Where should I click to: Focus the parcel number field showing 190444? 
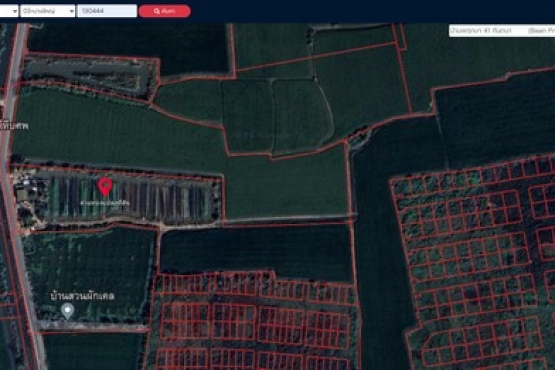click(107, 11)
